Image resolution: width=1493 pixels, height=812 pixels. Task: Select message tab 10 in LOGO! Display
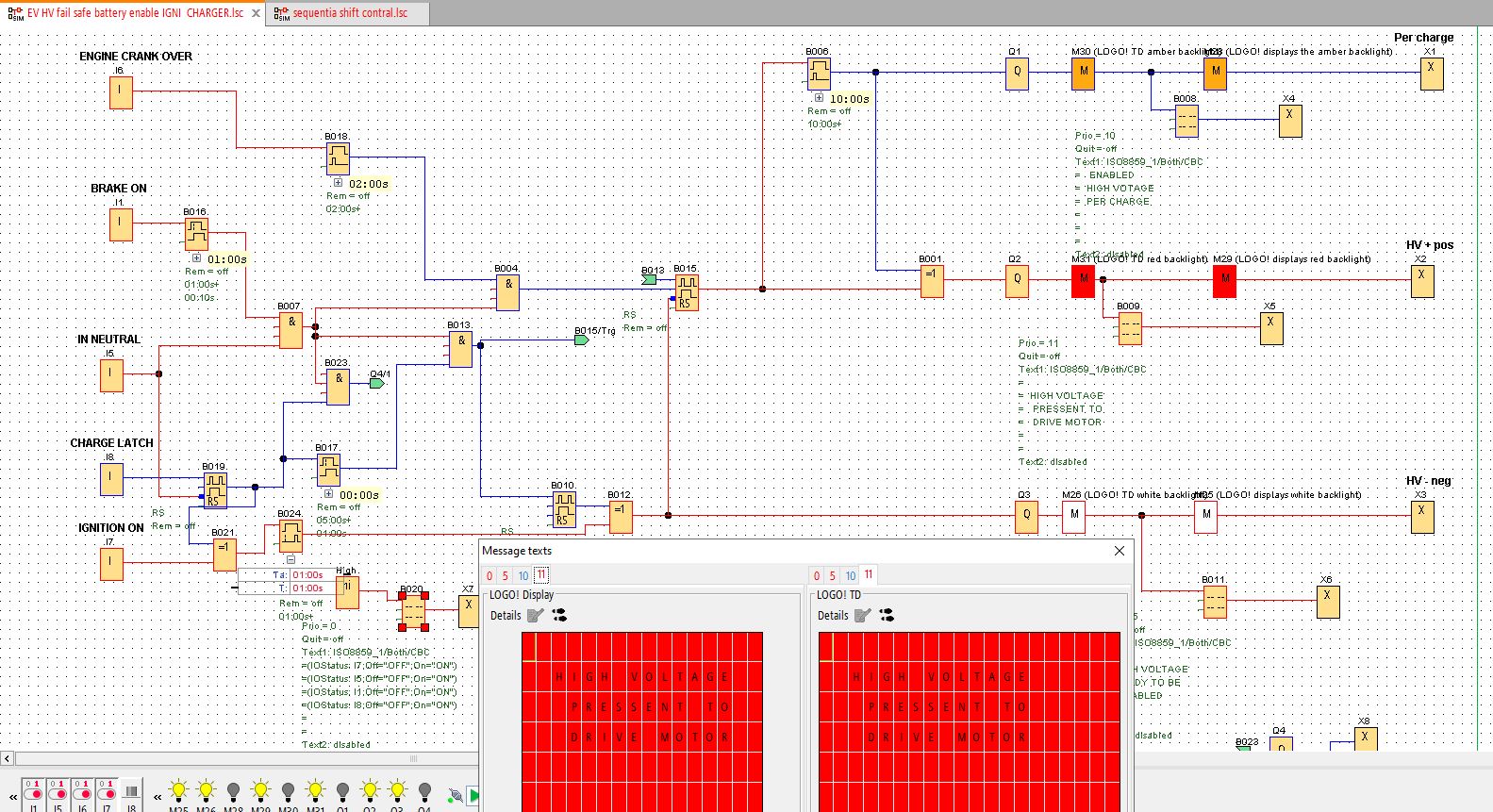click(x=523, y=575)
